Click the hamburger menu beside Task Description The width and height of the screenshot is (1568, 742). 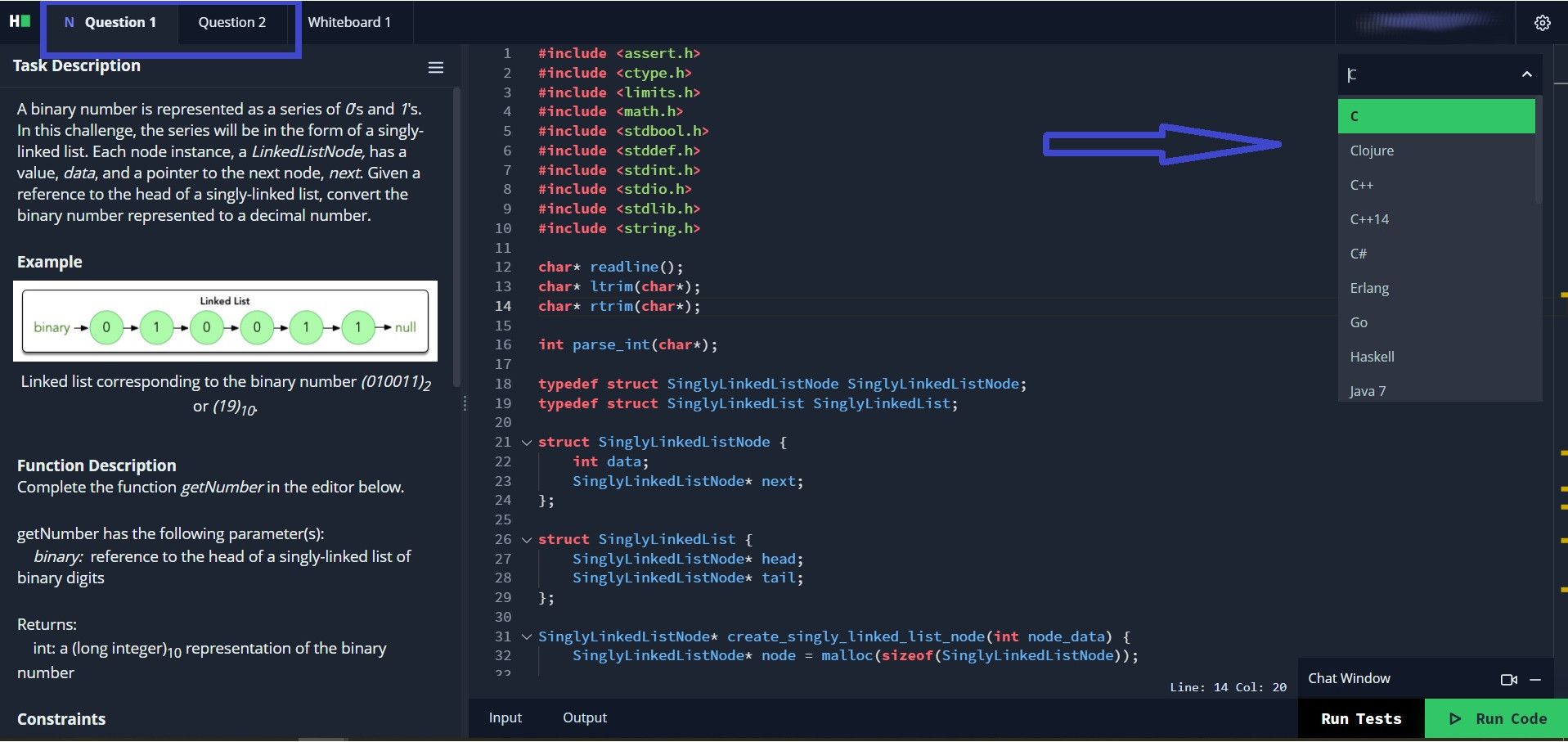(436, 68)
